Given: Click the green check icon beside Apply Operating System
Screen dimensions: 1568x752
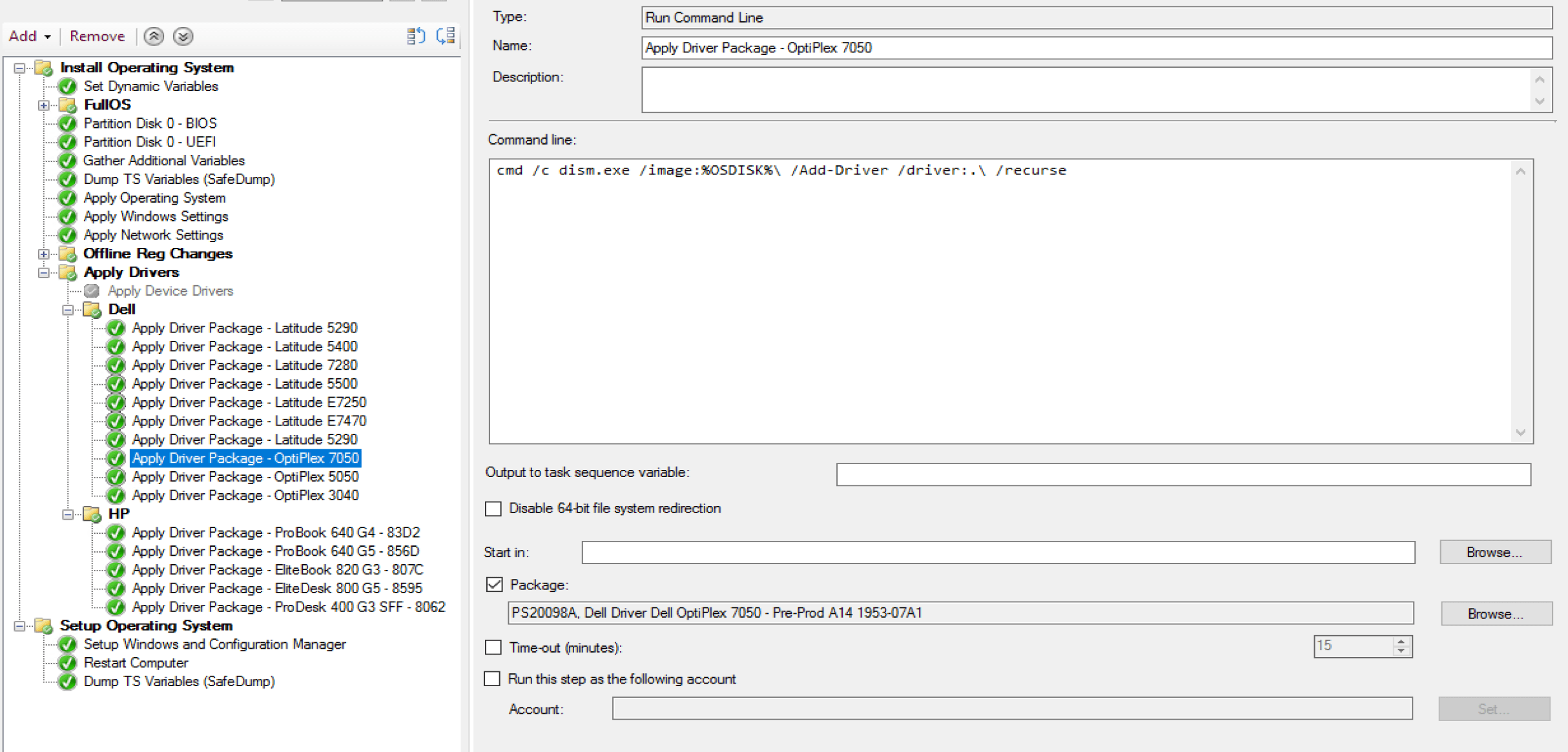Looking at the screenshot, I should tap(67, 198).
